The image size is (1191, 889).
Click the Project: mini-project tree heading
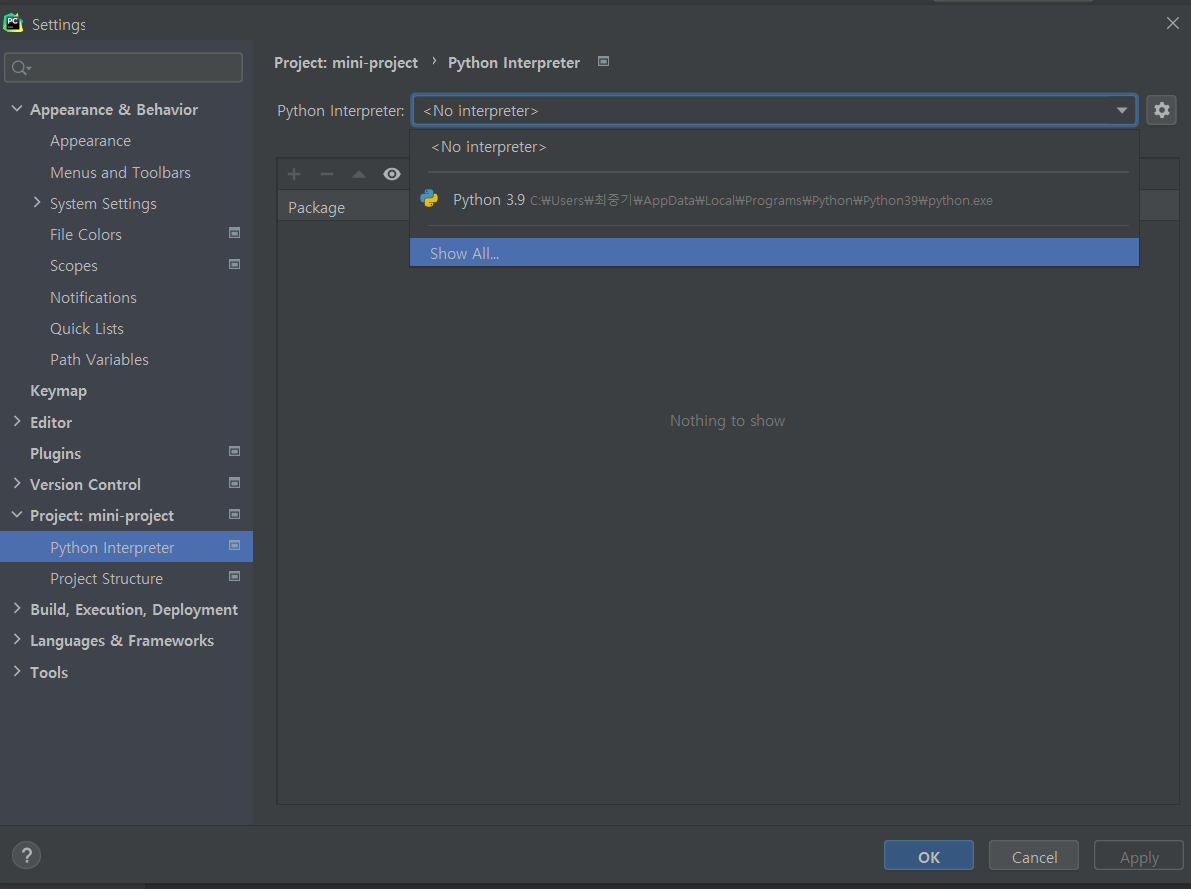click(x=102, y=516)
